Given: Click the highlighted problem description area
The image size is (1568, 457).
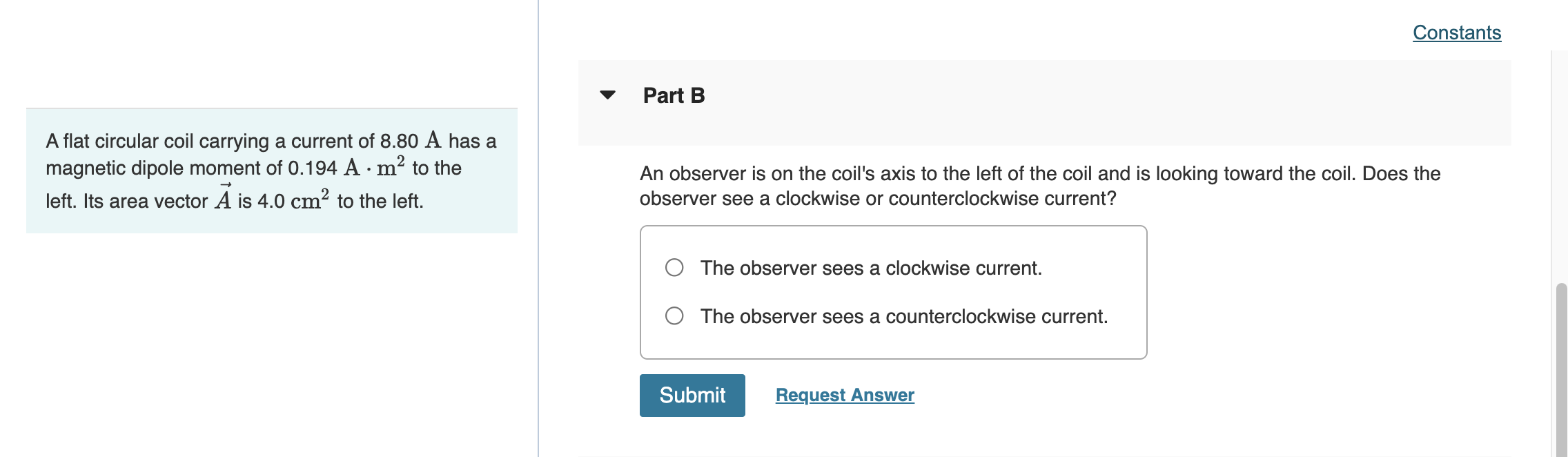Looking at the screenshot, I should pyautogui.click(x=271, y=170).
